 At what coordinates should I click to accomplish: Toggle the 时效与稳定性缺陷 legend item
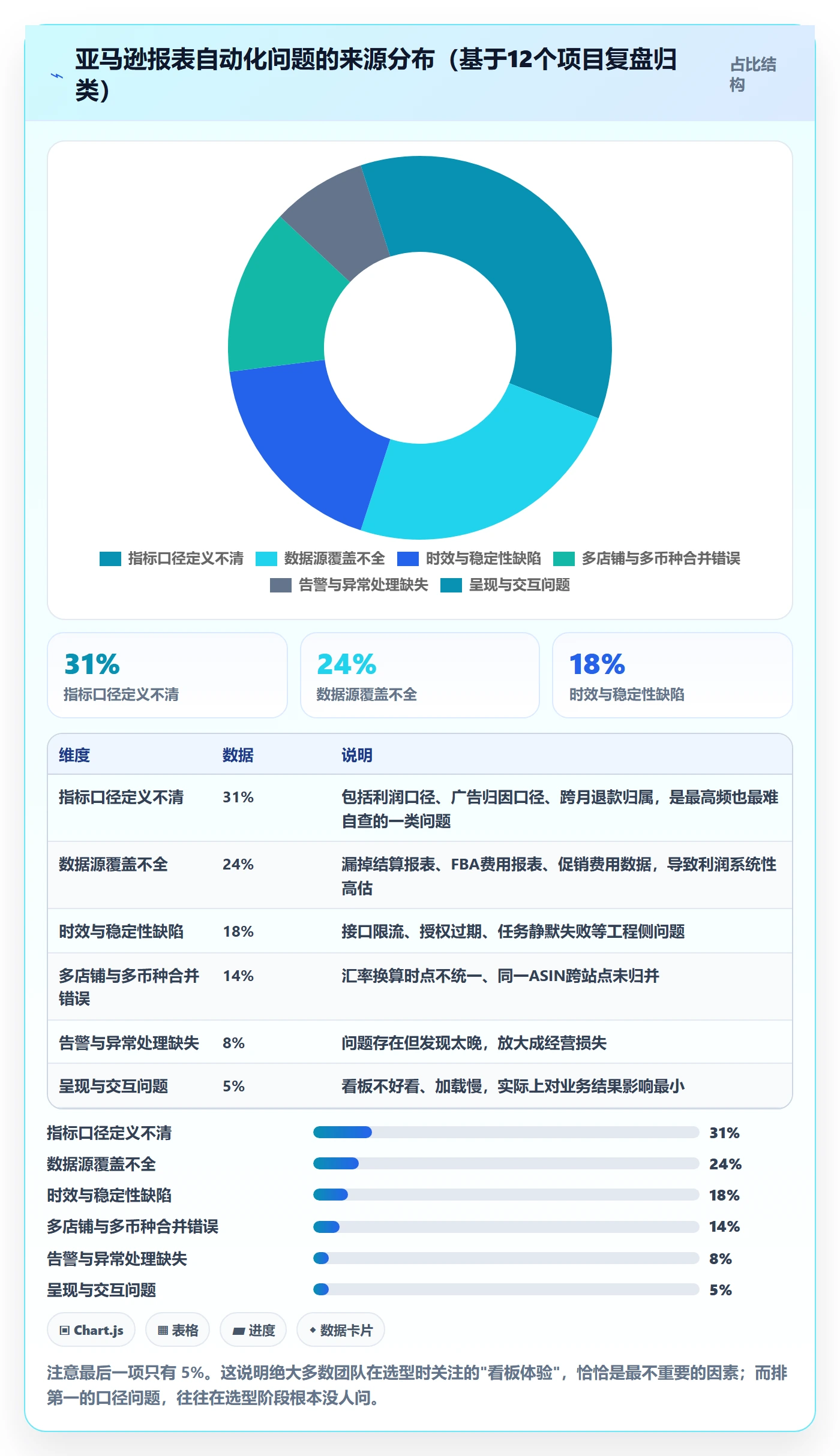tap(469, 558)
